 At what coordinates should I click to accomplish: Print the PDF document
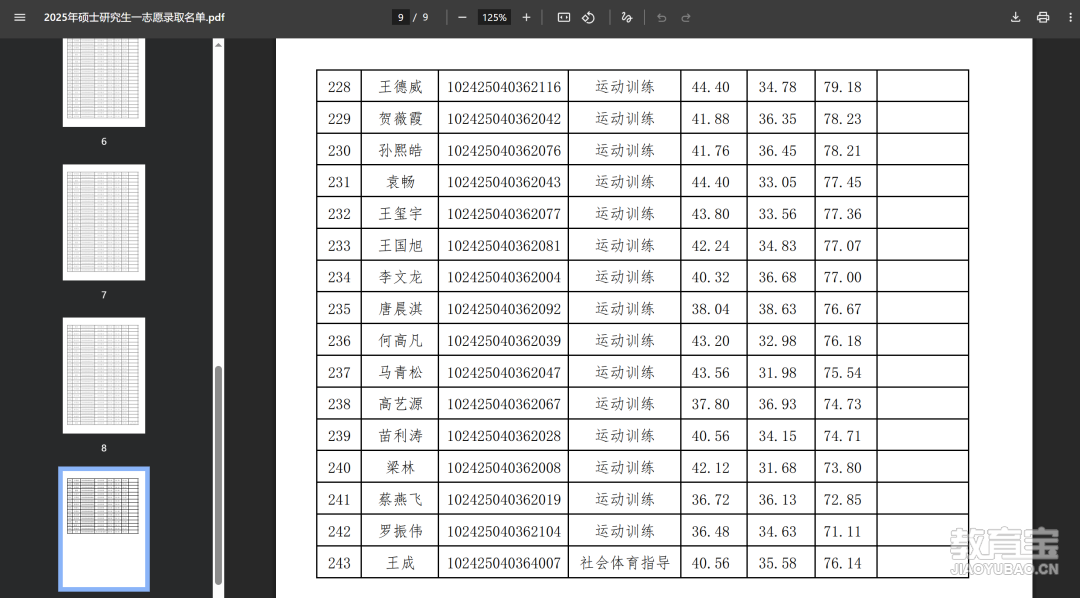pos(1043,17)
